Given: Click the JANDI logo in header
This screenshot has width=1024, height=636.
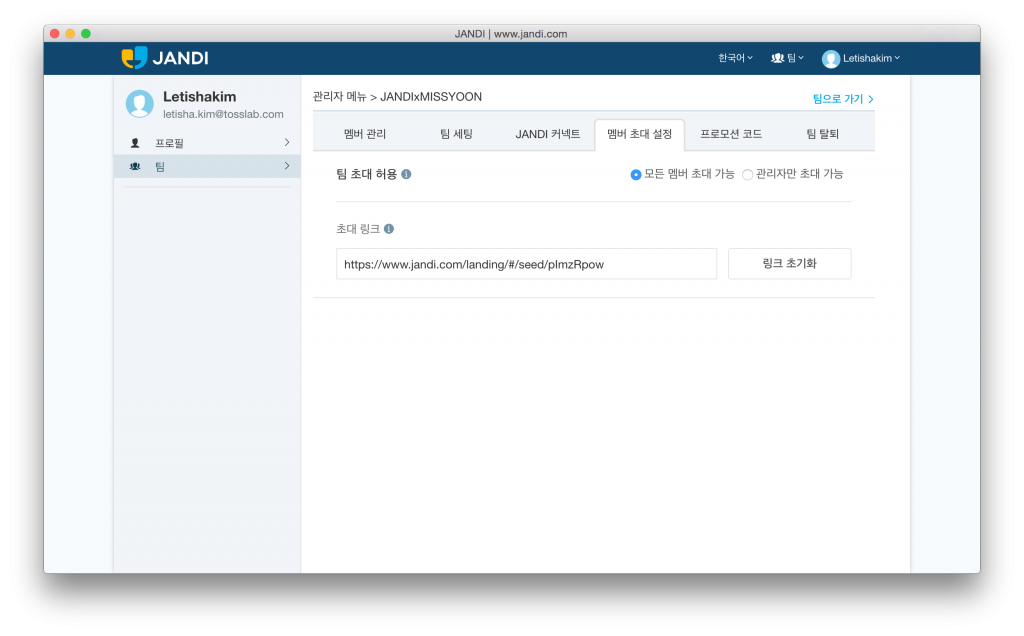Looking at the screenshot, I should (x=165, y=58).
